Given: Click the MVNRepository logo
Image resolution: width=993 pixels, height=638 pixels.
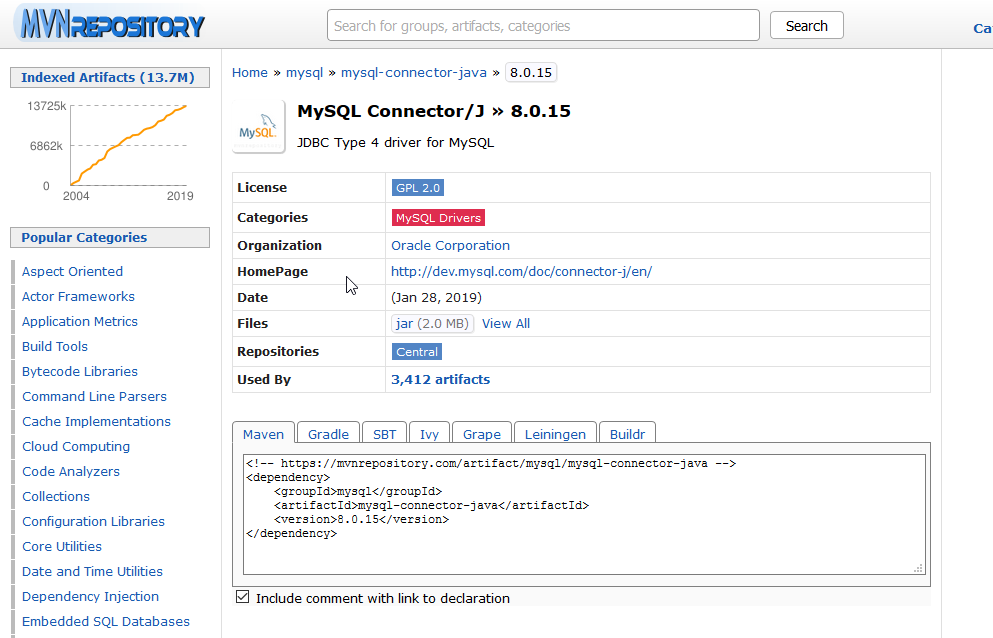Looking at the screenshot, I should tap(110, 25).
